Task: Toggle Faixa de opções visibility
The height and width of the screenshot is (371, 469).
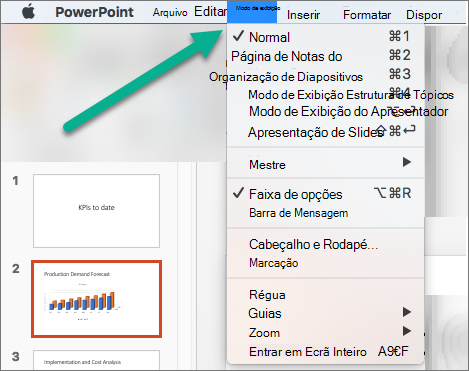Action: (x=325, y=194)
